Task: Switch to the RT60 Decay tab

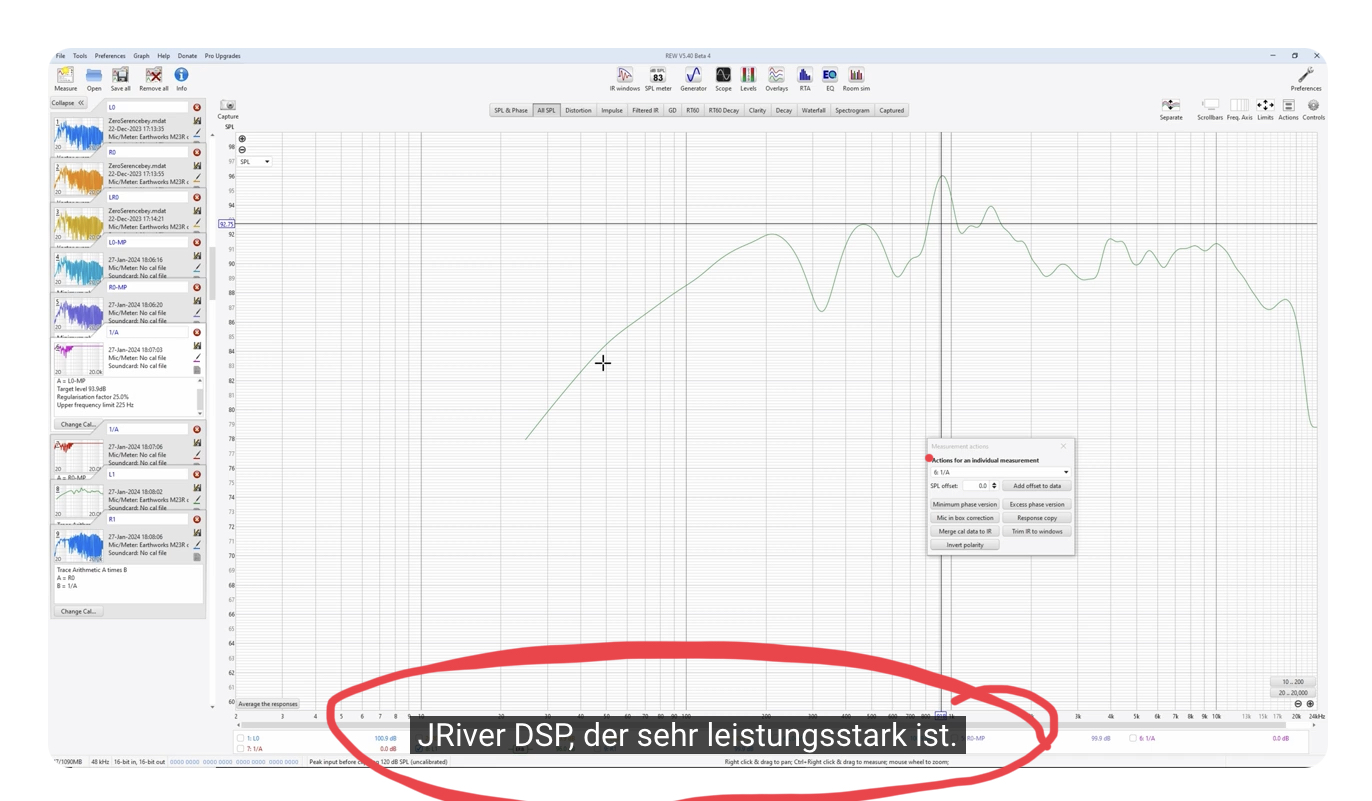Action: tap(724, 110)
